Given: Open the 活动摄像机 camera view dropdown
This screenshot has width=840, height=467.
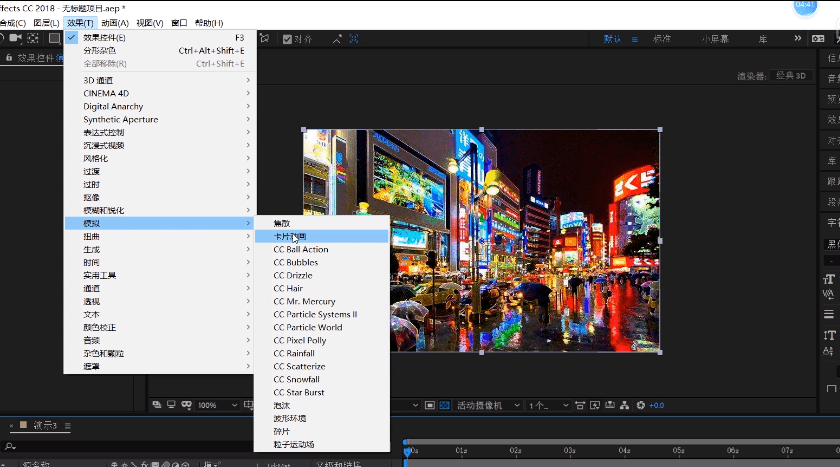Looking at the screenshot, I should pos(485,405).
